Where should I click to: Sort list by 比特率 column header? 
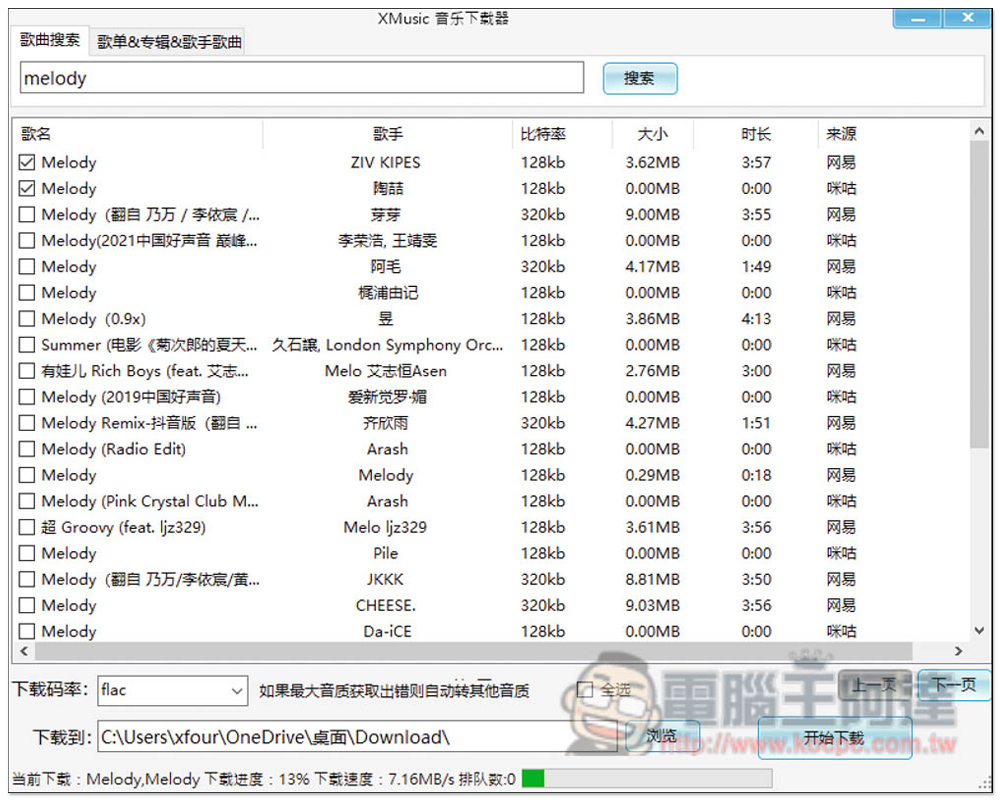tap(543, 134)
